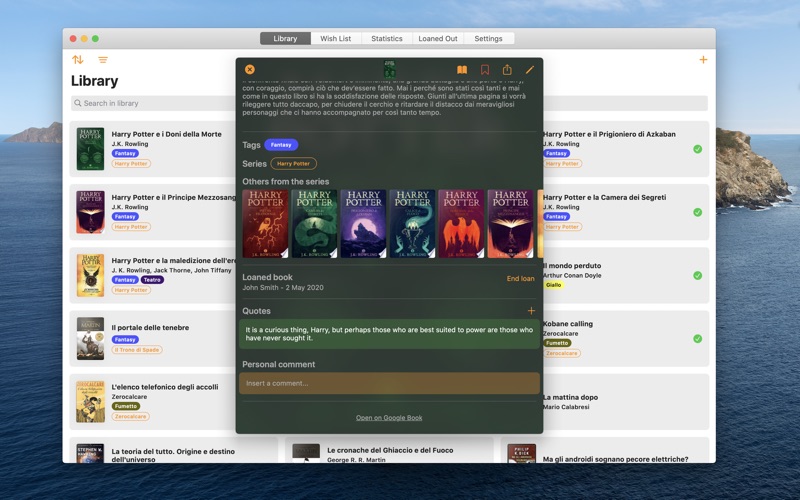Select the orange phoenix series cover thumbnail
Screen dimensions: 800x500
(x=461, y=224)
